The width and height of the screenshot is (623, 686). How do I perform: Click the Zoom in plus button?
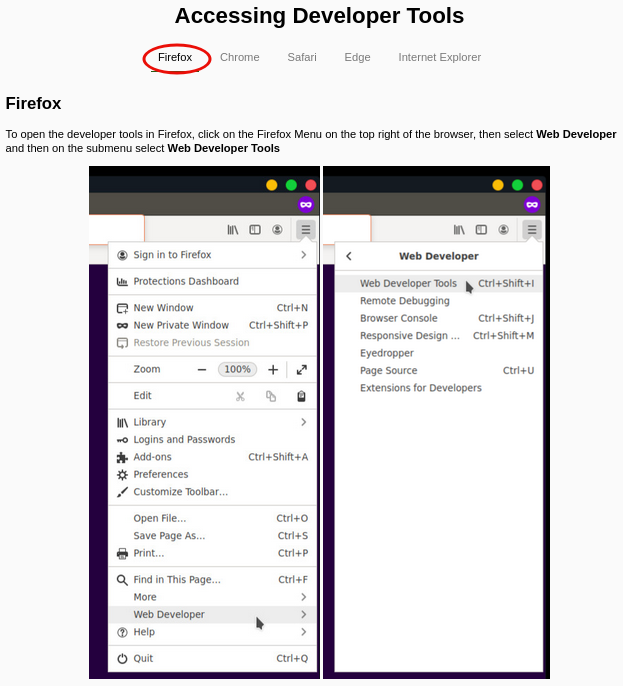(273, 370)
